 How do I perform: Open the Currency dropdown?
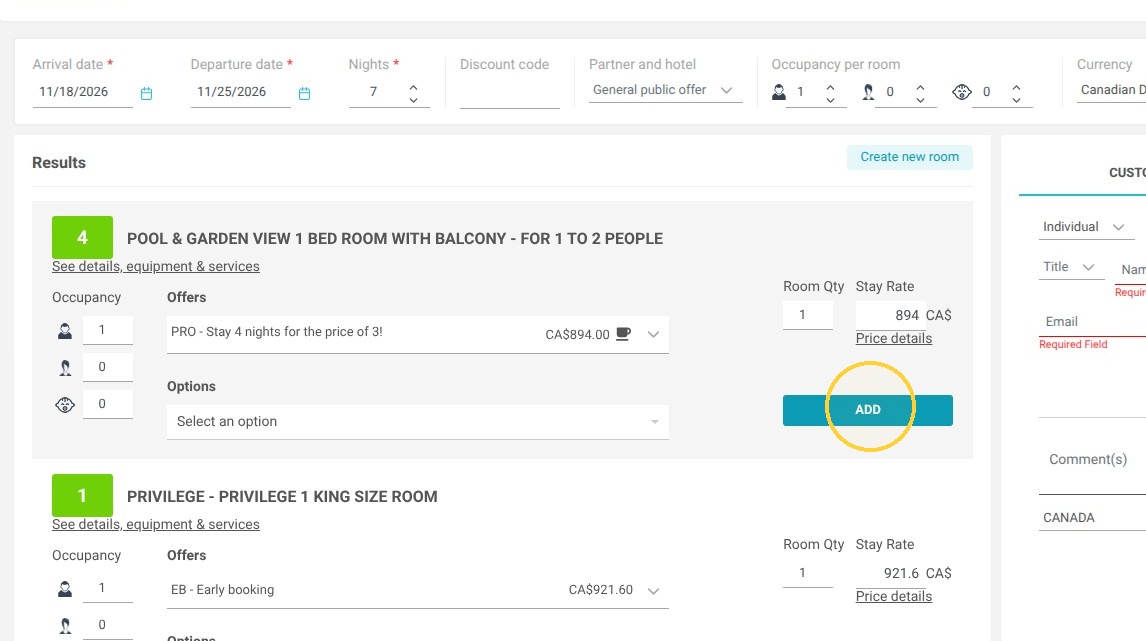[x=1111, y=90]
